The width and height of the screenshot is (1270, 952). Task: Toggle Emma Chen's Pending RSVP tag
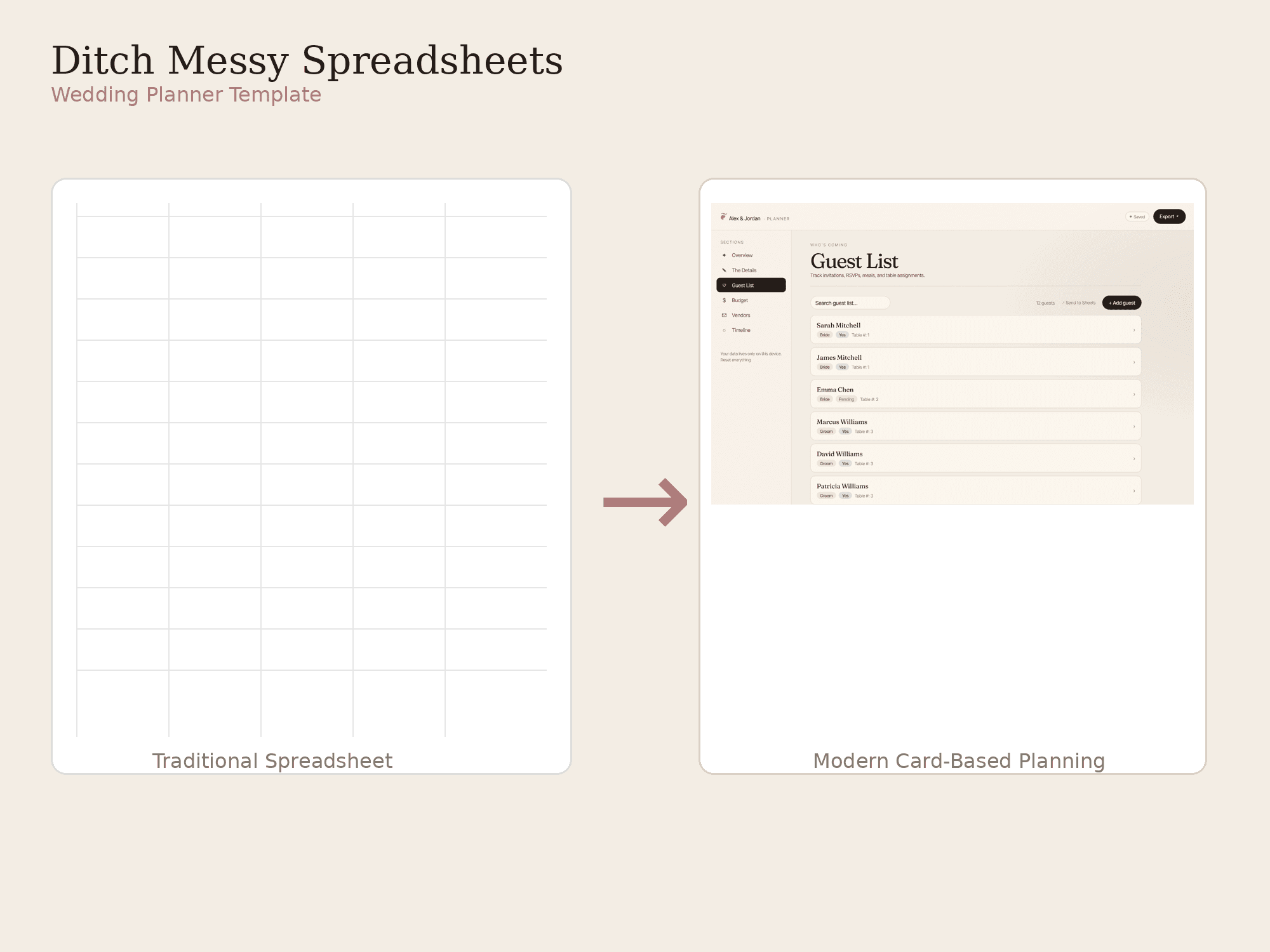point(846,399)
